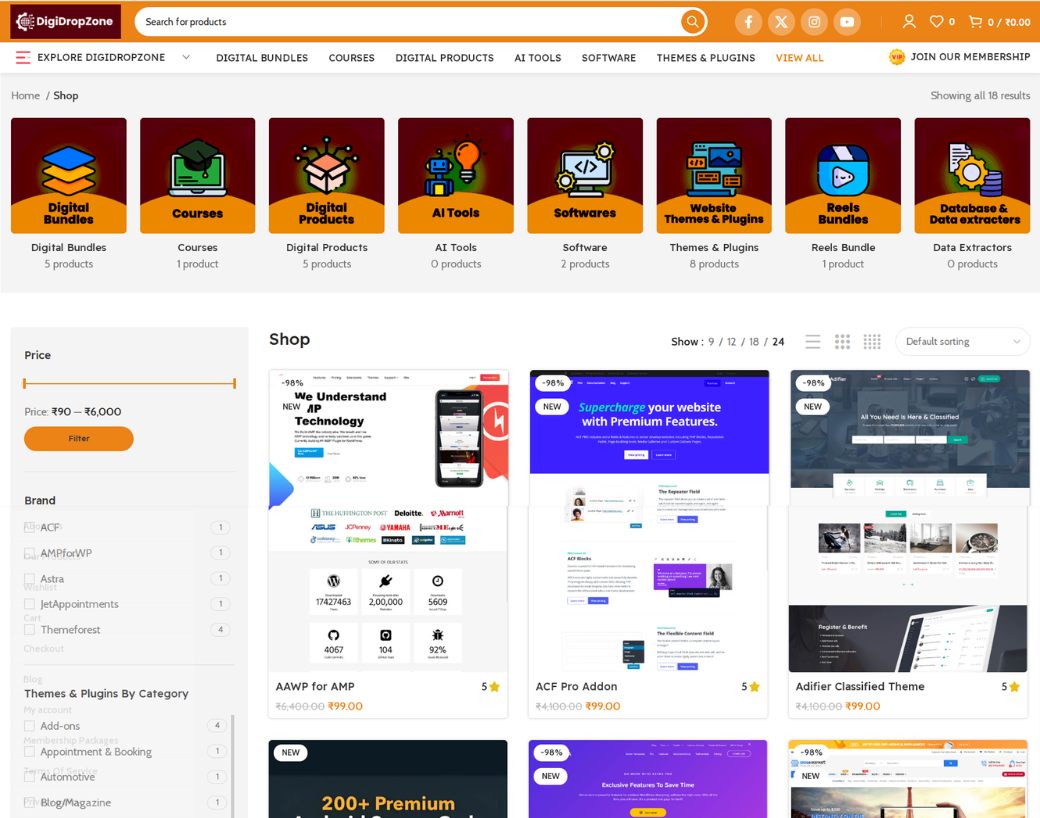Open the View All menu item
The image size is (1040, 818).
[800, 58]
